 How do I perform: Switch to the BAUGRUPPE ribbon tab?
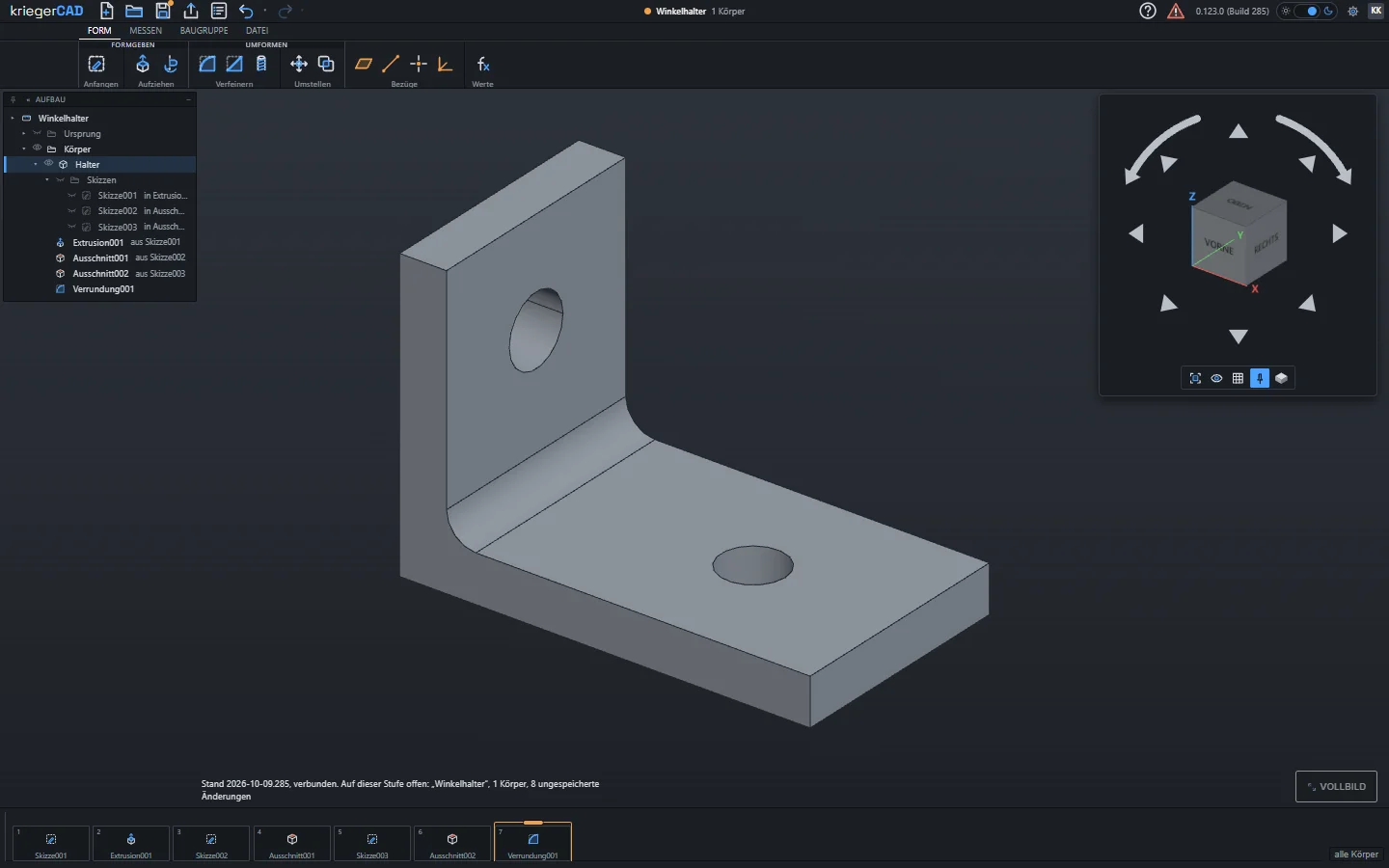(x=204, y=31)
